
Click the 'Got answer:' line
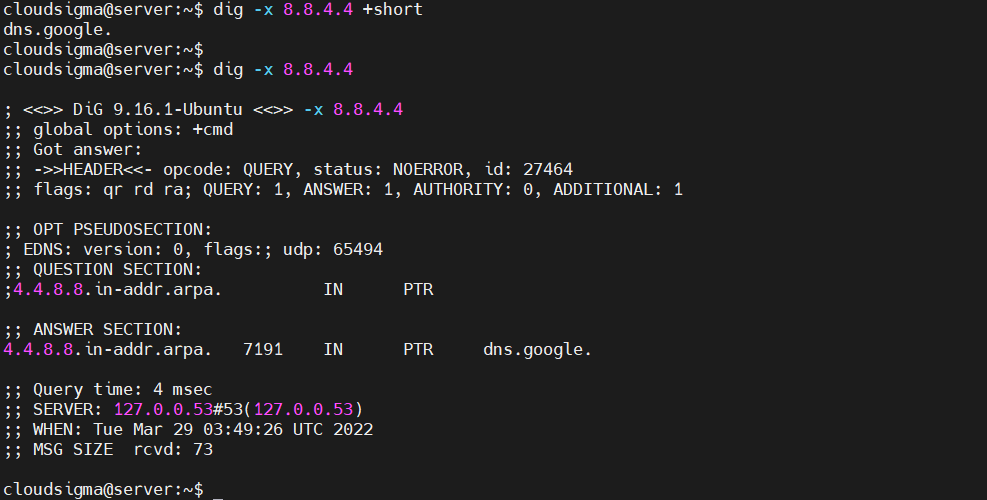(x=73, y=150)
